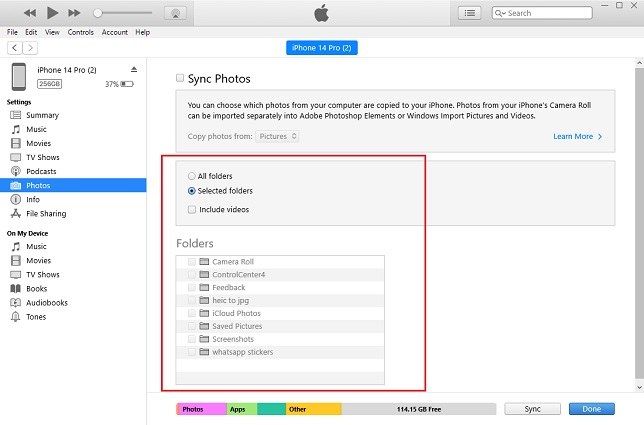The width and height of the screenshot is (644, 425).
Task: Click the Sync button
Action: click(x=532, y=409)
